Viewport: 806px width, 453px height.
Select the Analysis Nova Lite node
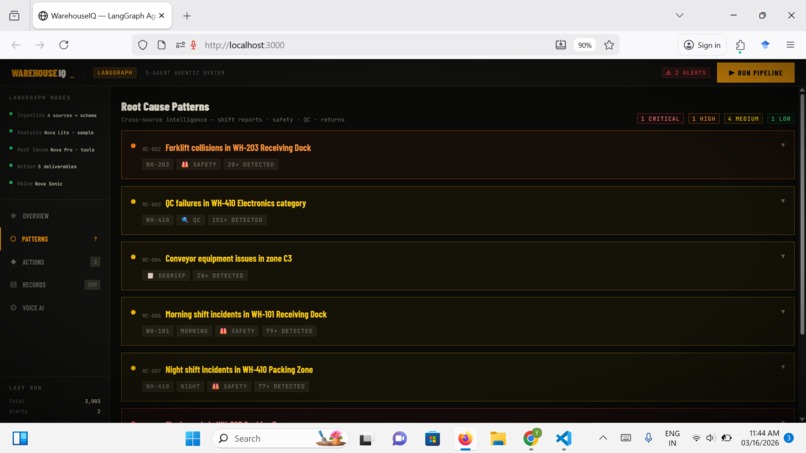tap(51, 132)
